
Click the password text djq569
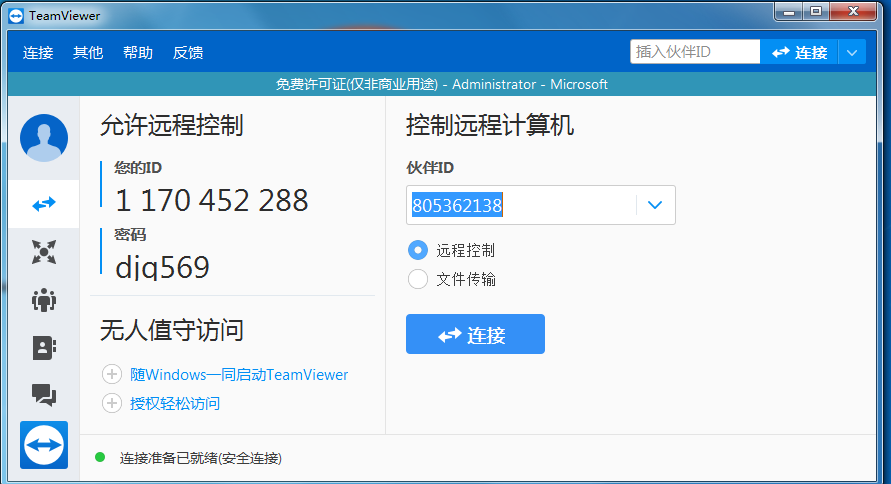[x=163, y=267]
